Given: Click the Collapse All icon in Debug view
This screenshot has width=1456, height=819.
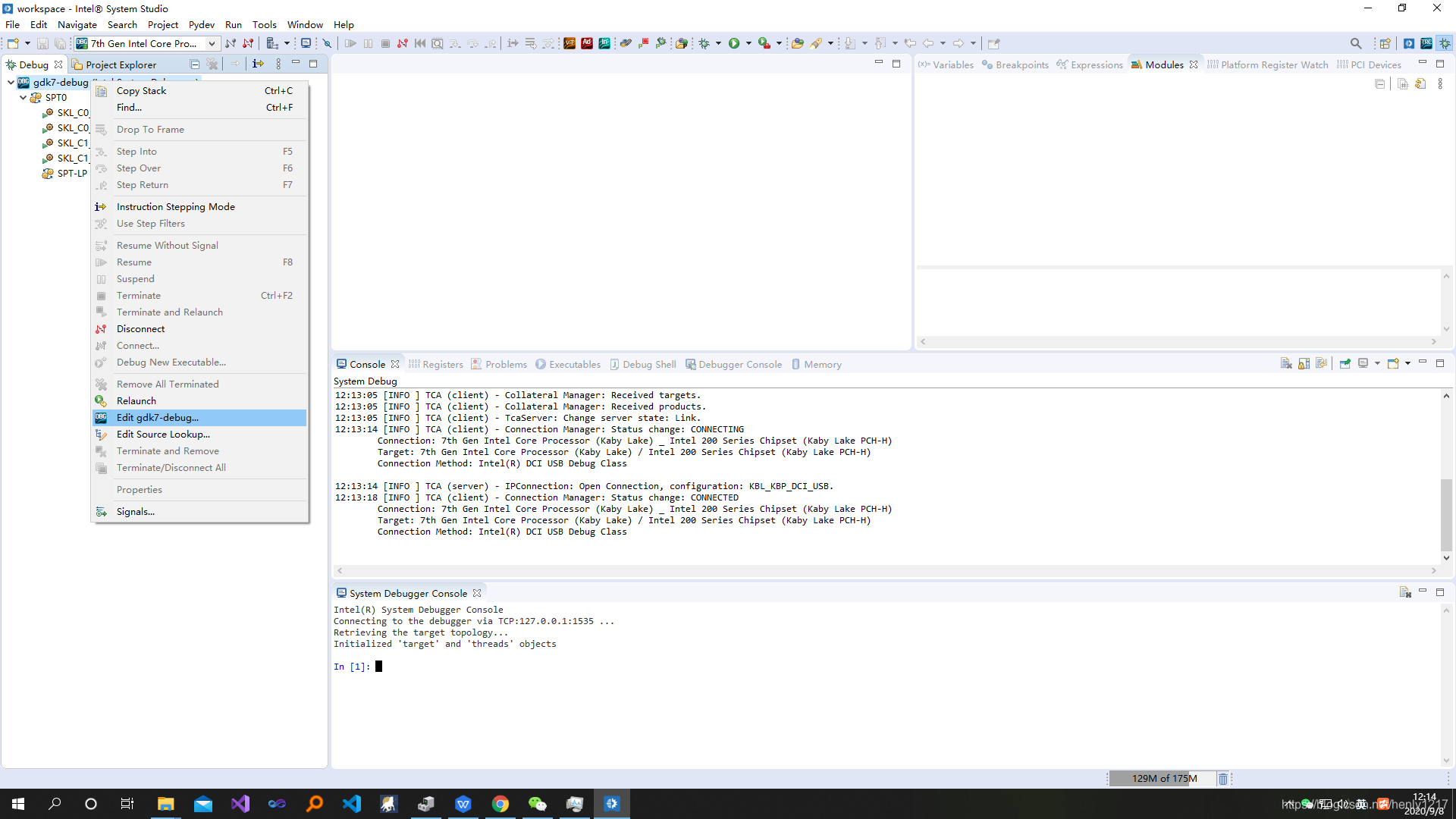Looking at the screenshot, I should (x=195, y=64).
